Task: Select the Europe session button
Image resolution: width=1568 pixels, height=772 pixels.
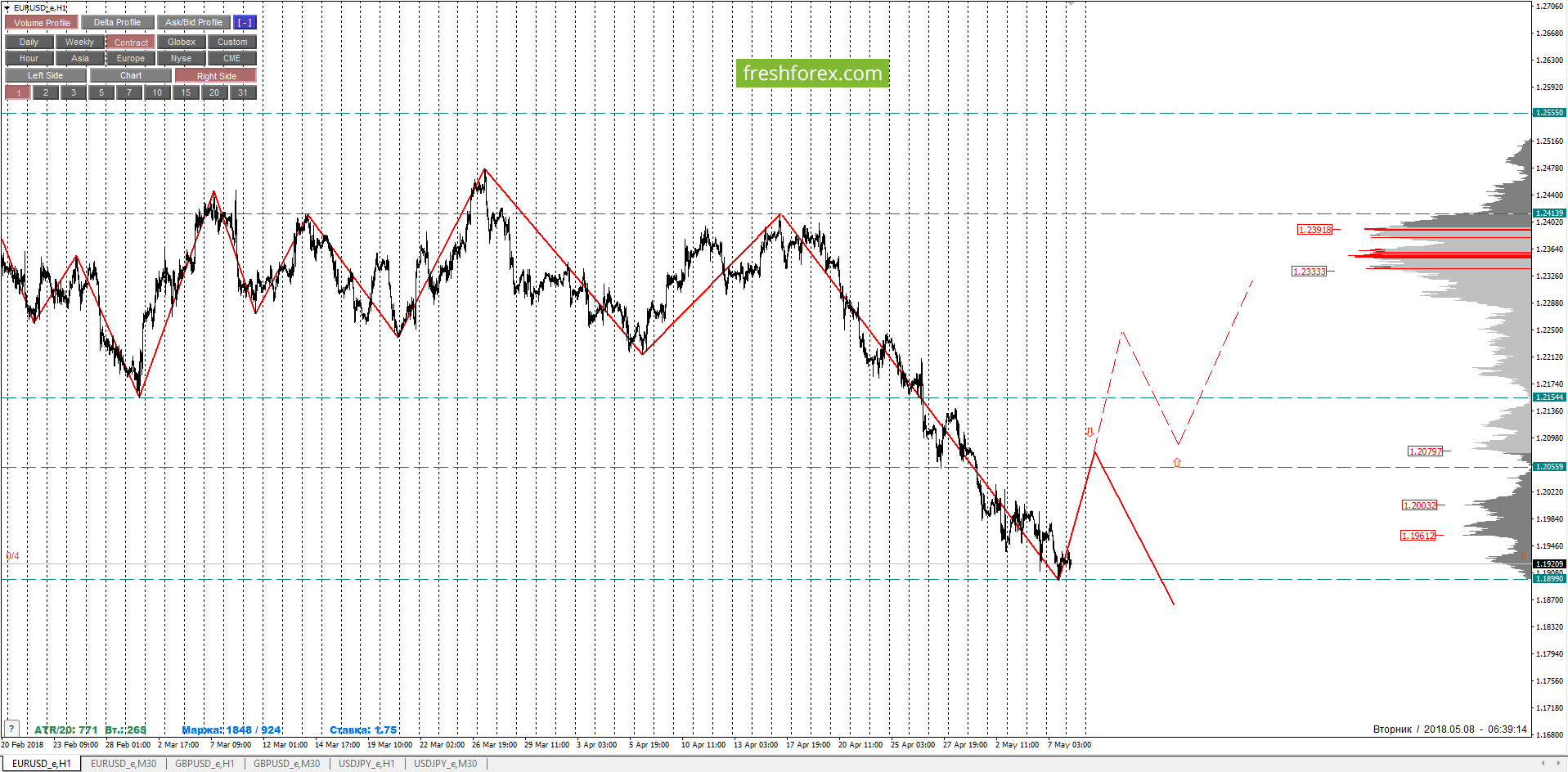Action: (130, 58)
